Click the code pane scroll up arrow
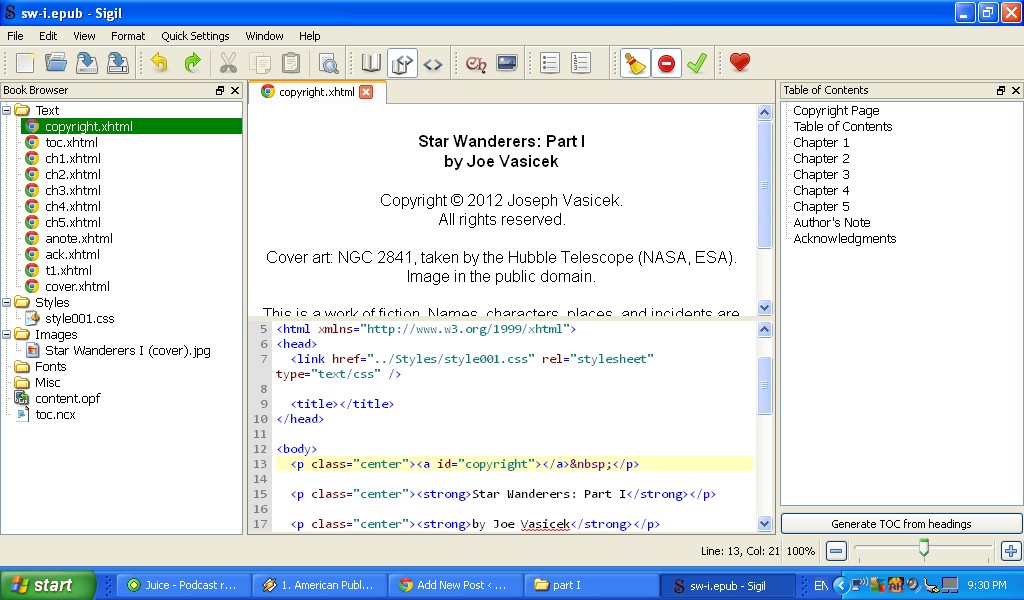The image size is (1024, 600). tap(764, 329)
